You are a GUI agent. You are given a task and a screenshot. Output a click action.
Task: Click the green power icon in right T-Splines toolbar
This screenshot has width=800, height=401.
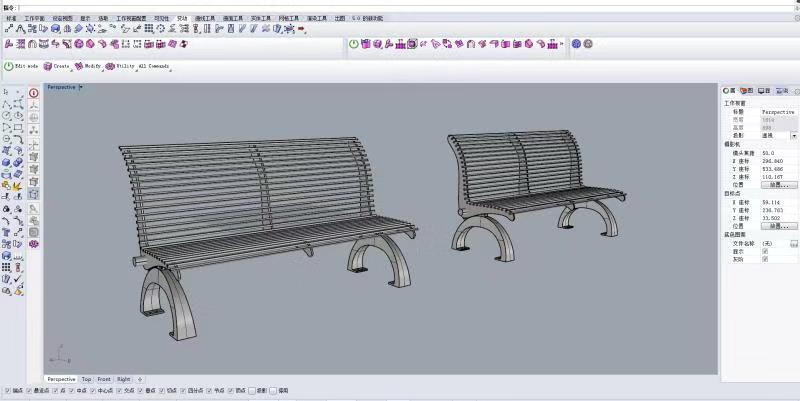pos(354,44)
